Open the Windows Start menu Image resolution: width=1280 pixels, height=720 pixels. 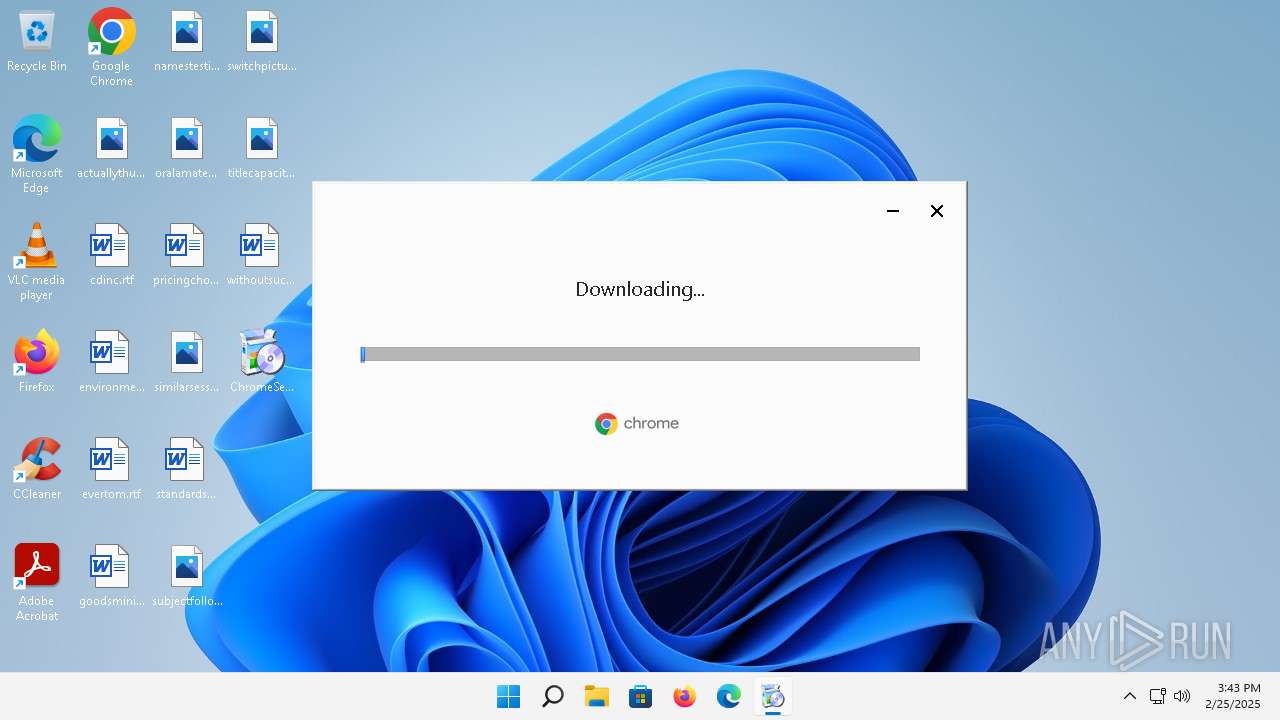point(509,696)
